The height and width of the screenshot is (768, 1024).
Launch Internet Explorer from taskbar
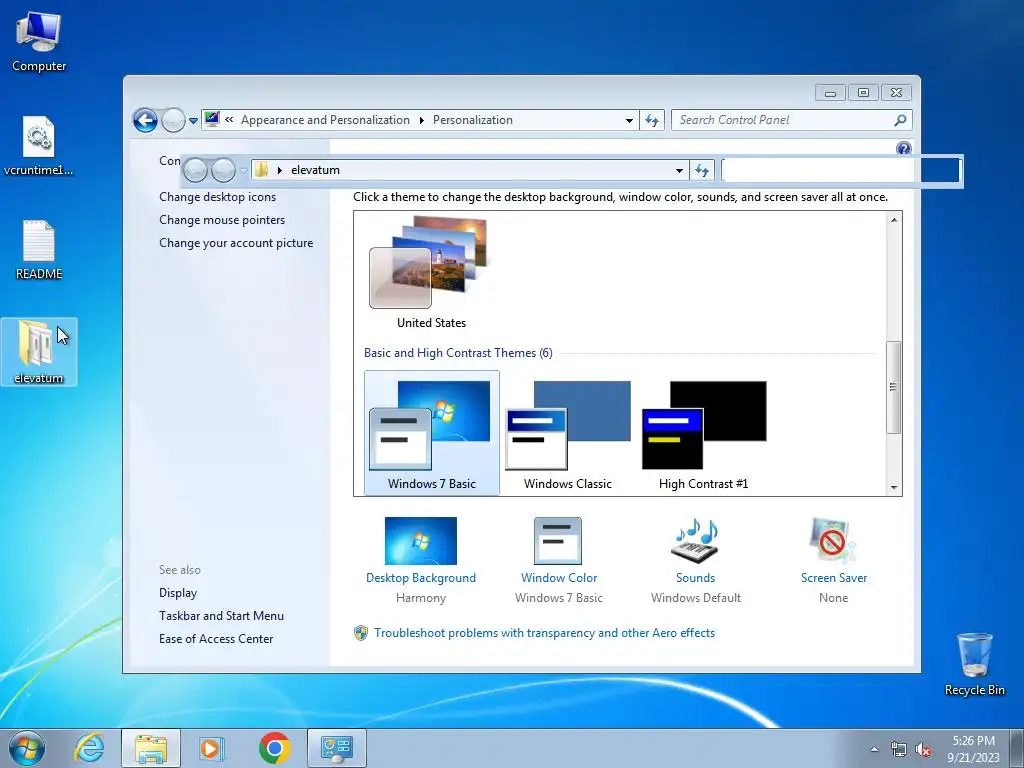89,748
